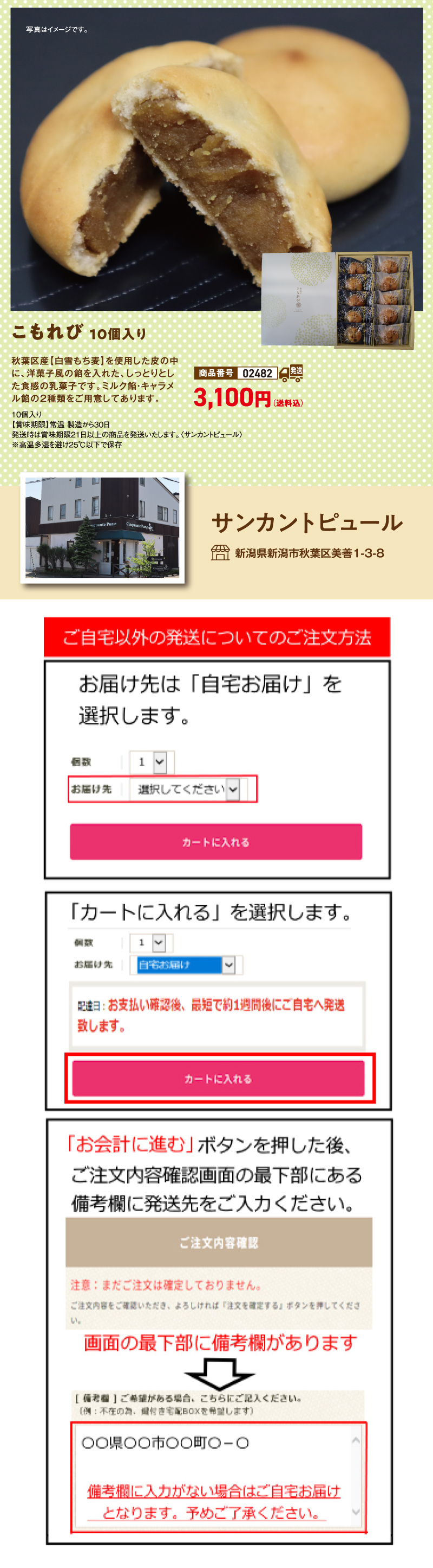Click the first pink カートに入れる button
Image resolution: width=433 pixels, height=1568 pixels.
coord(216,841)
